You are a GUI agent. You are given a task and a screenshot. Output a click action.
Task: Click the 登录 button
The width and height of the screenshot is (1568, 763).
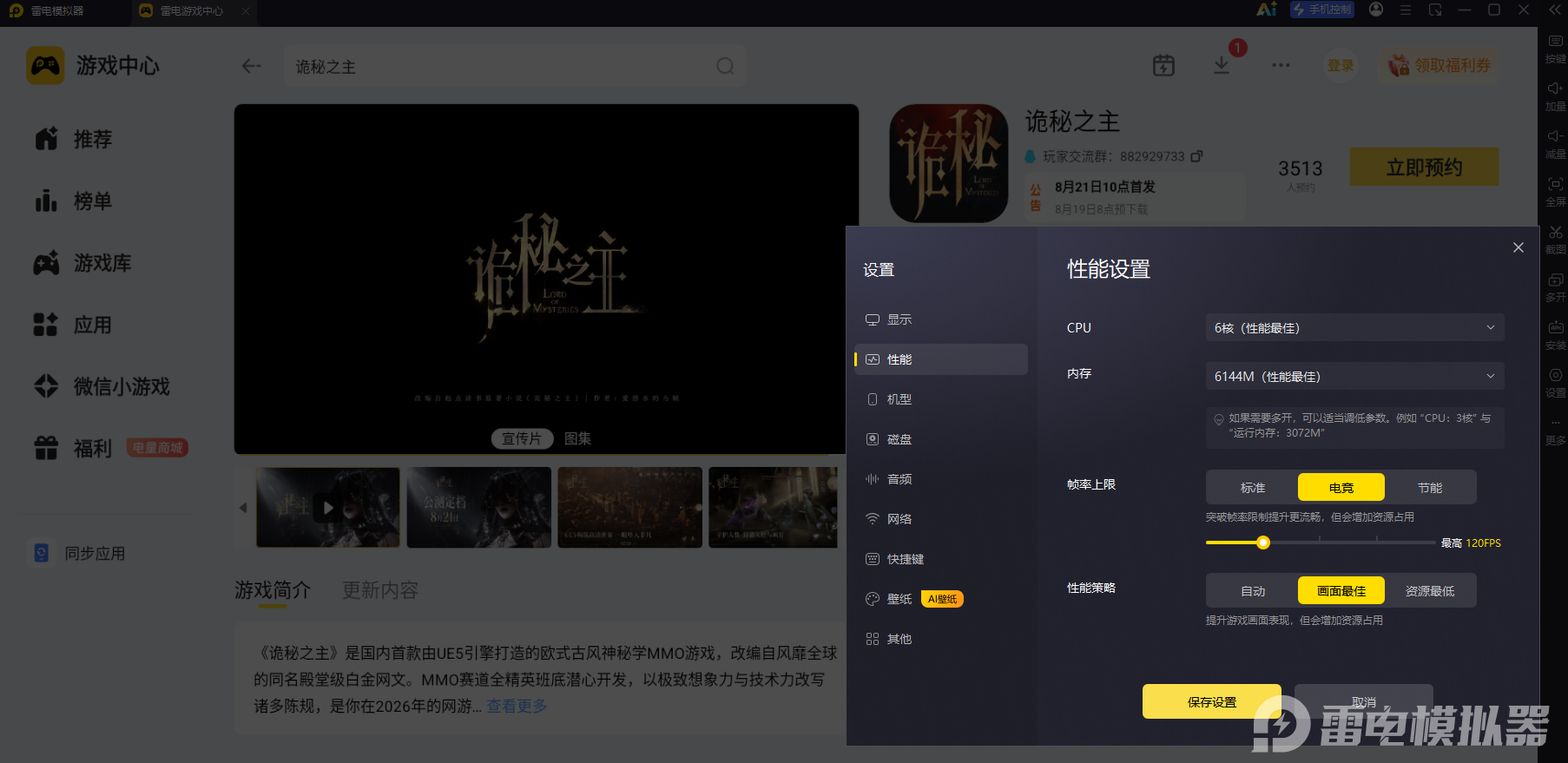tap(1341, 65)
